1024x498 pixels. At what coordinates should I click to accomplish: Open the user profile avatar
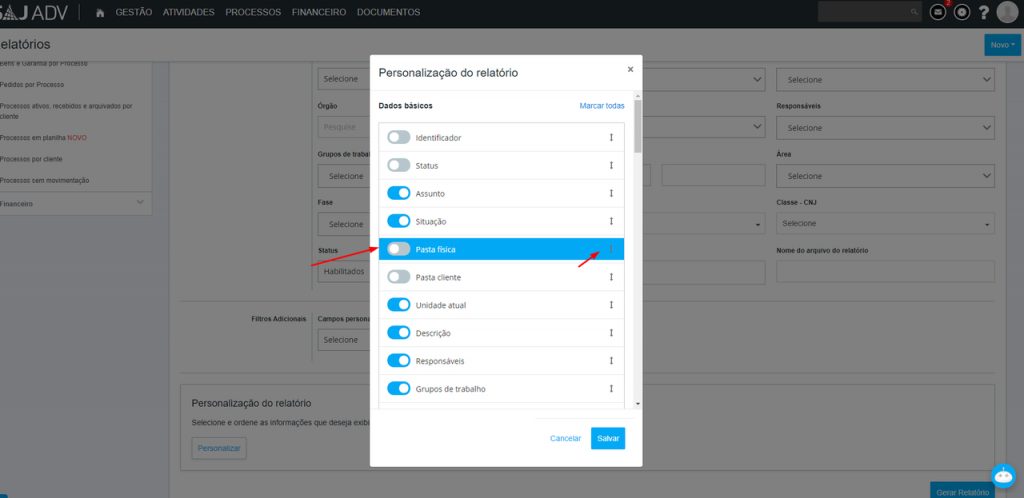pos(1007,12)
